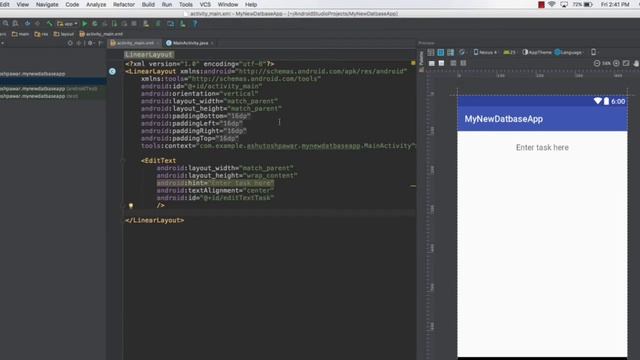Click the zoom out minus icon in preview

[x=597, y=63]
